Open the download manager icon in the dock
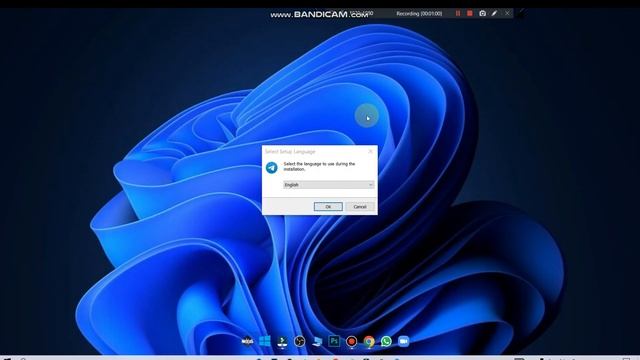 [282, 341]
